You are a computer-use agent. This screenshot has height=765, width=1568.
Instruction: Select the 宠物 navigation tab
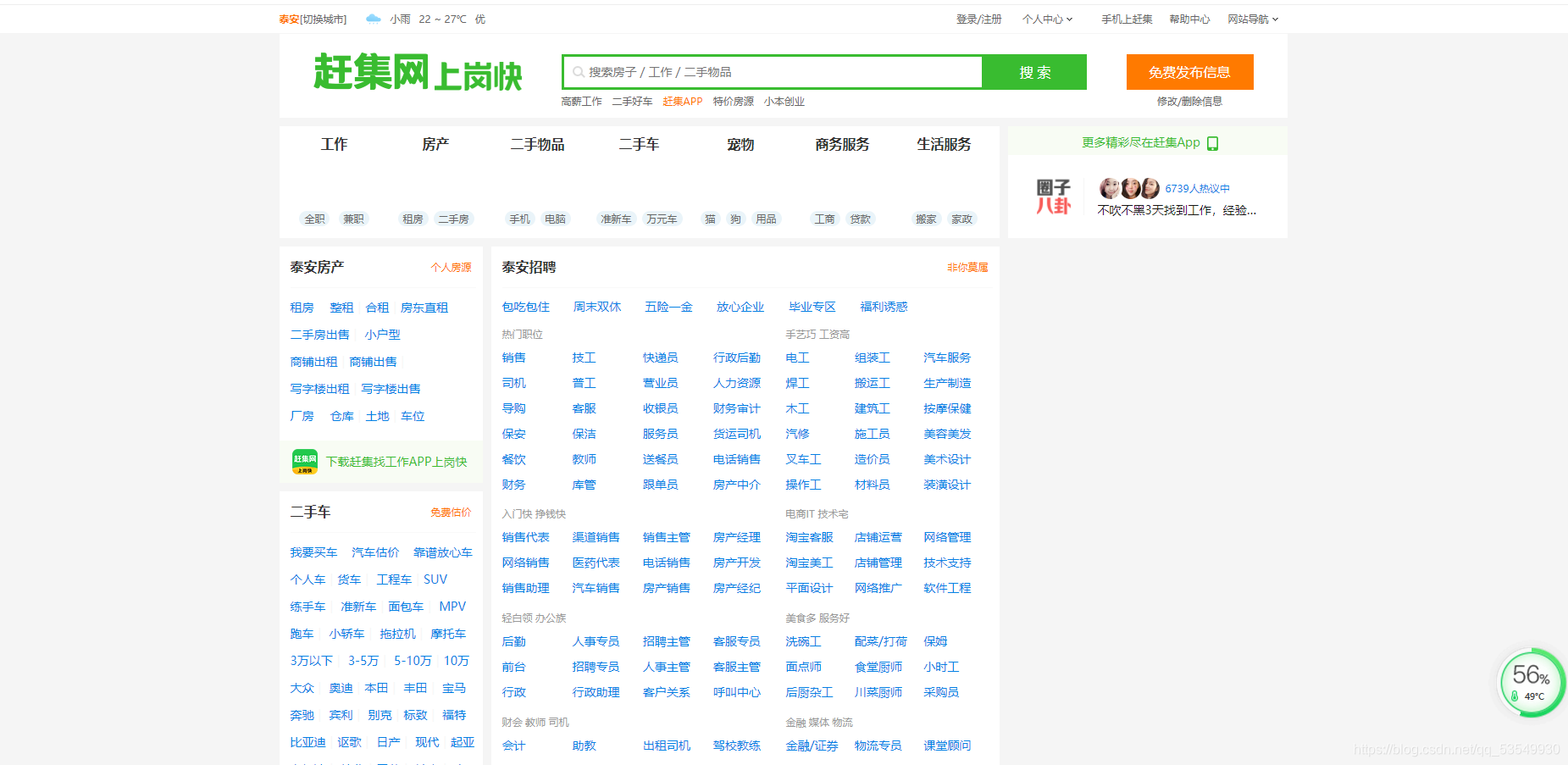740,144
